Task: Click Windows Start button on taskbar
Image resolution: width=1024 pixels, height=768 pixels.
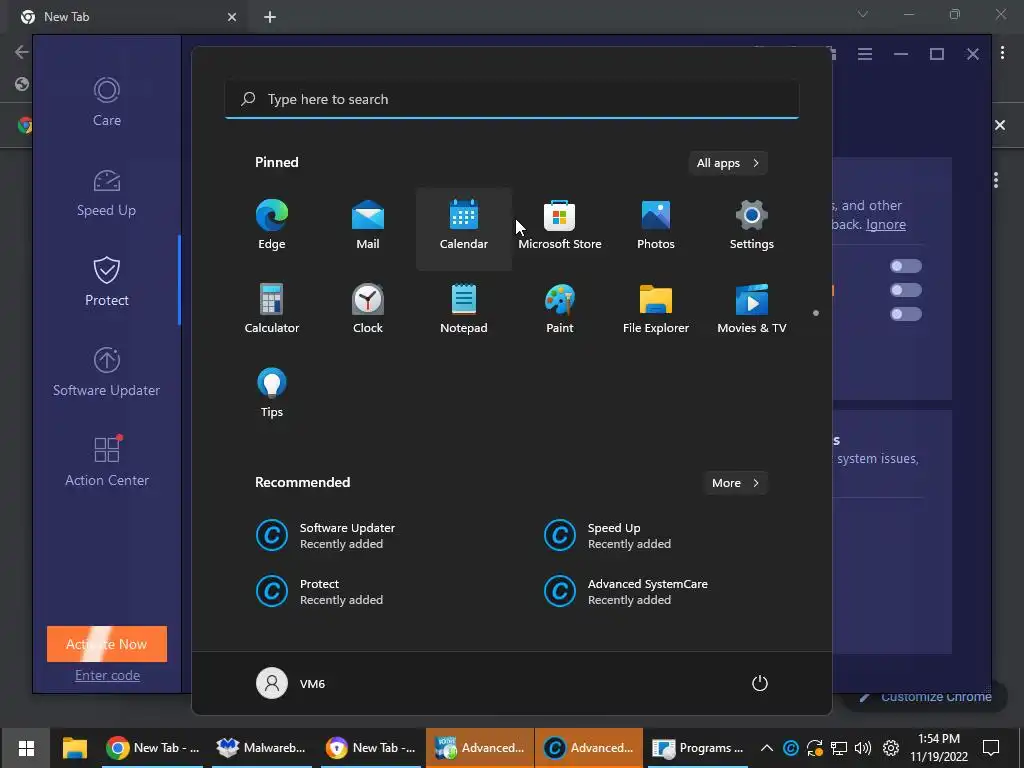Action: coord(26,748)
